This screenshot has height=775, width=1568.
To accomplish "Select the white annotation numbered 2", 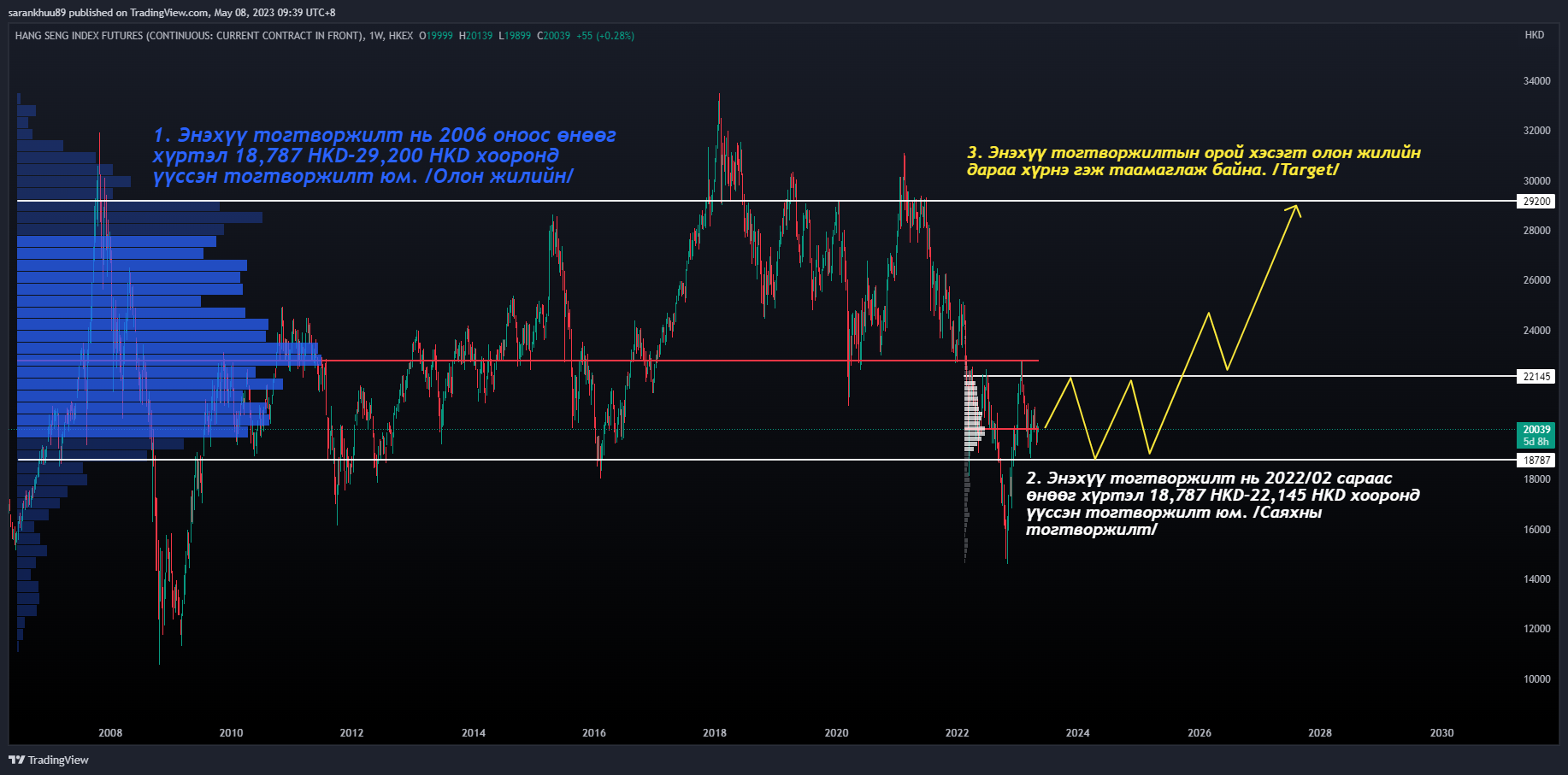I will coord(1221,503).
